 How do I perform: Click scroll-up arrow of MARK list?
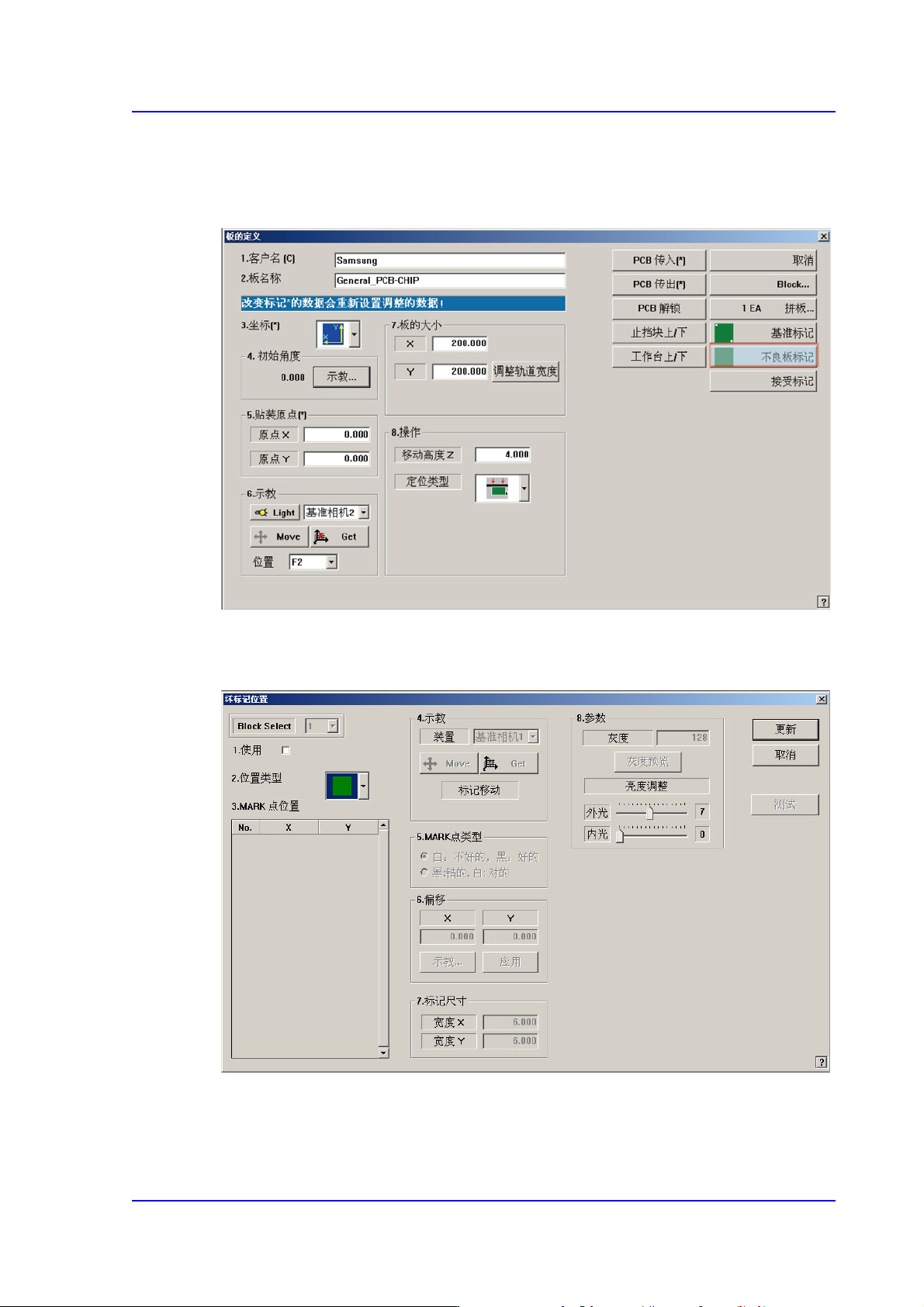click(x=383, y=825)
